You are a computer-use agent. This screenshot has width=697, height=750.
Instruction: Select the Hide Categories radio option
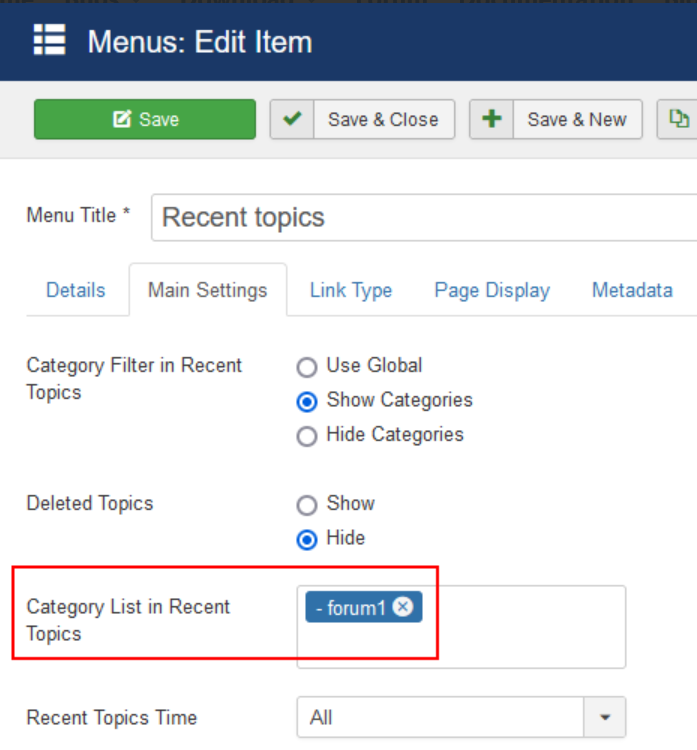coord(308,436)
